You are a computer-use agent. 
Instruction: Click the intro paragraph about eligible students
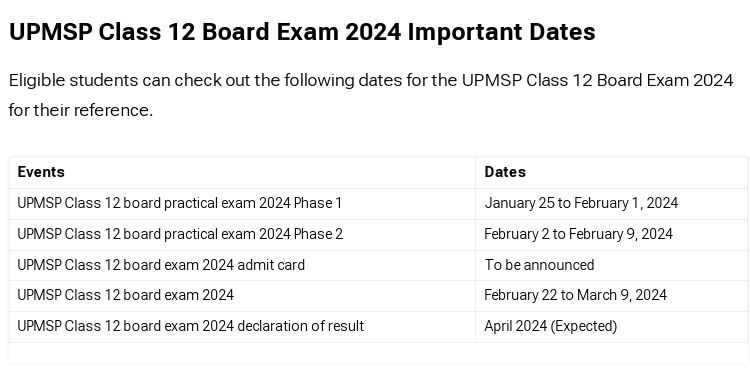point(371,95)
